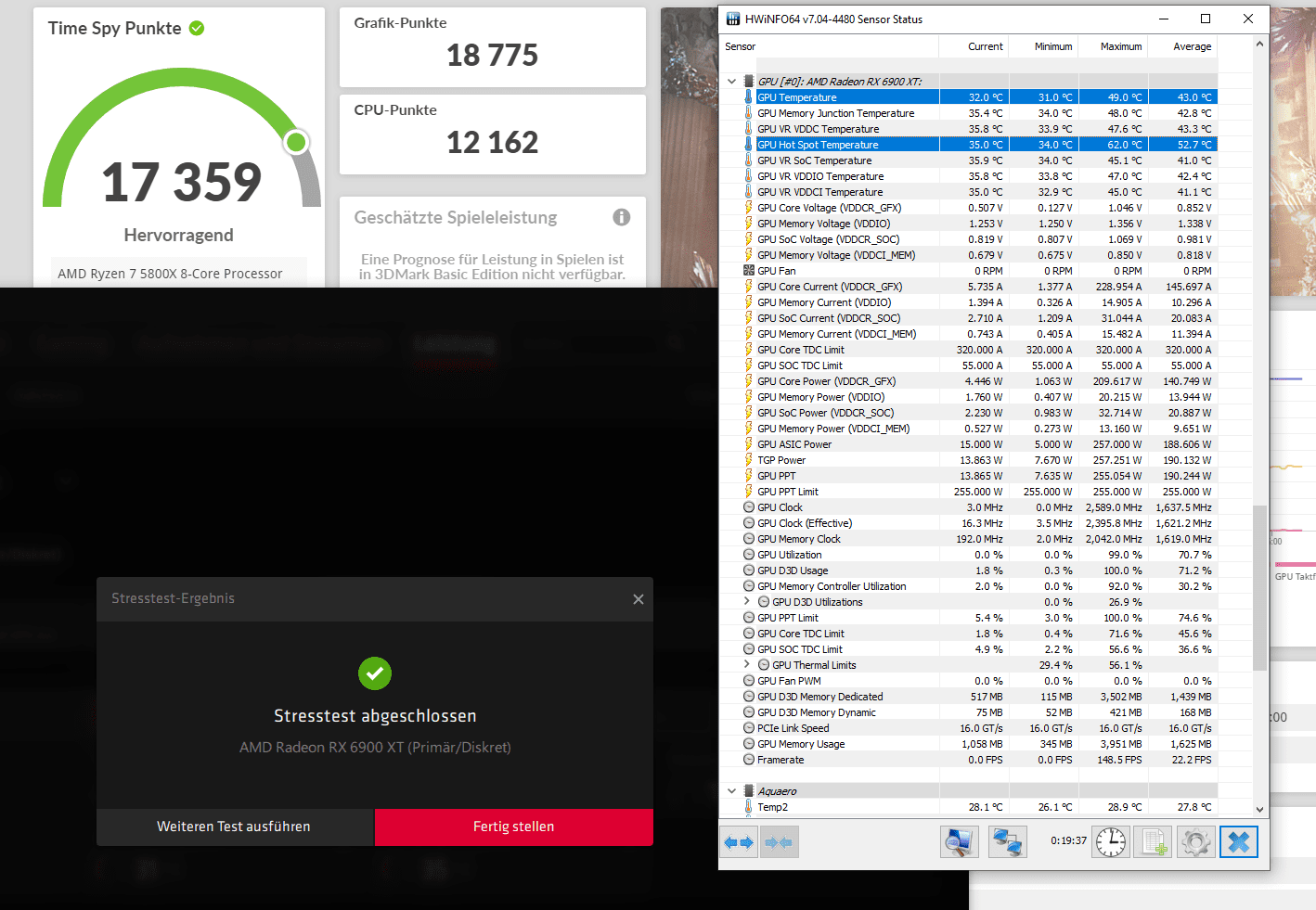This screenshot has width=1316, height=910.
Task: Click the CPU-Punkte score 12 162
Action: pyautogui.click(x=493, y=143)
